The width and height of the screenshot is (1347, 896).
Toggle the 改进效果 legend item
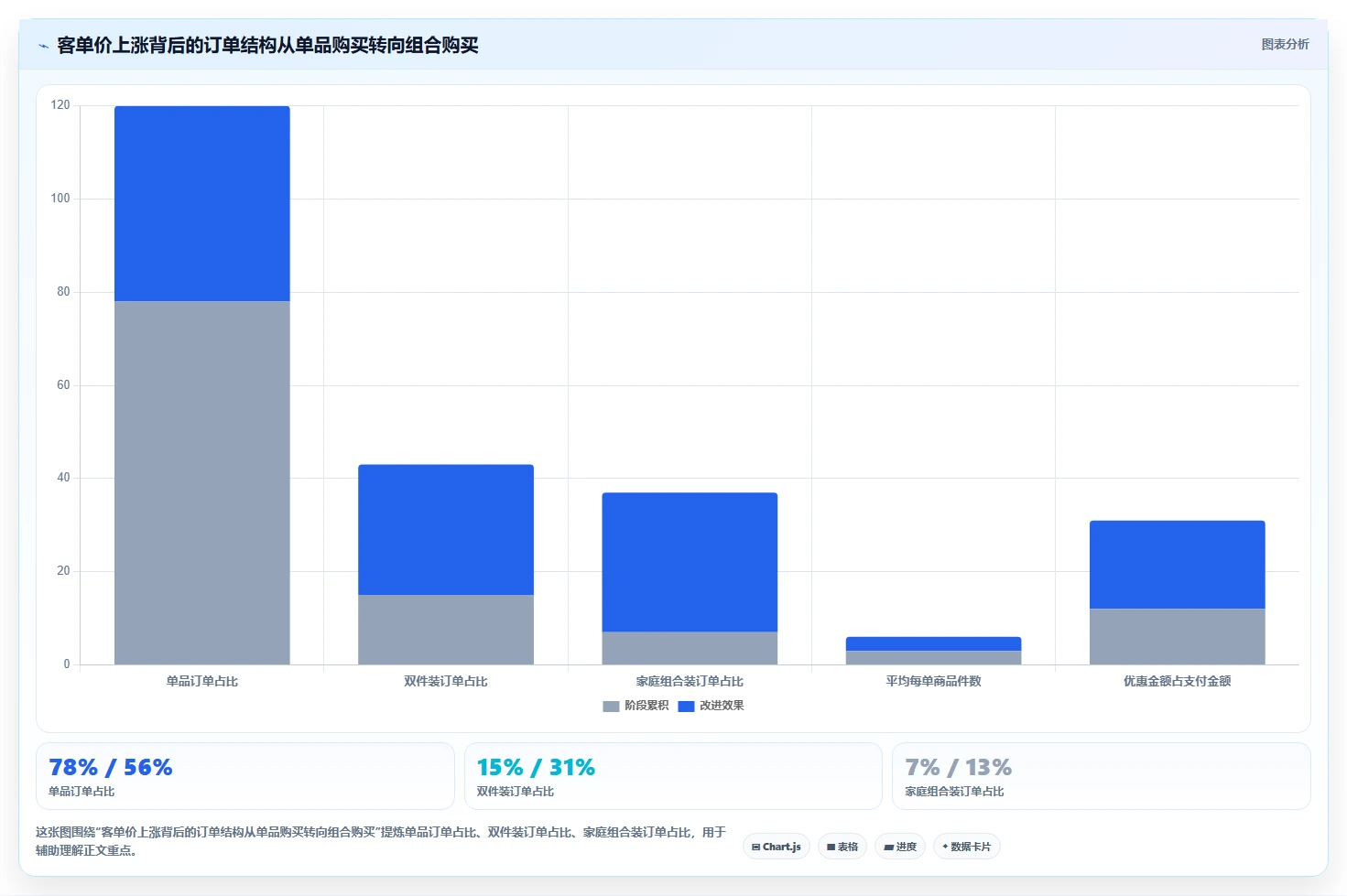point(711,706)
